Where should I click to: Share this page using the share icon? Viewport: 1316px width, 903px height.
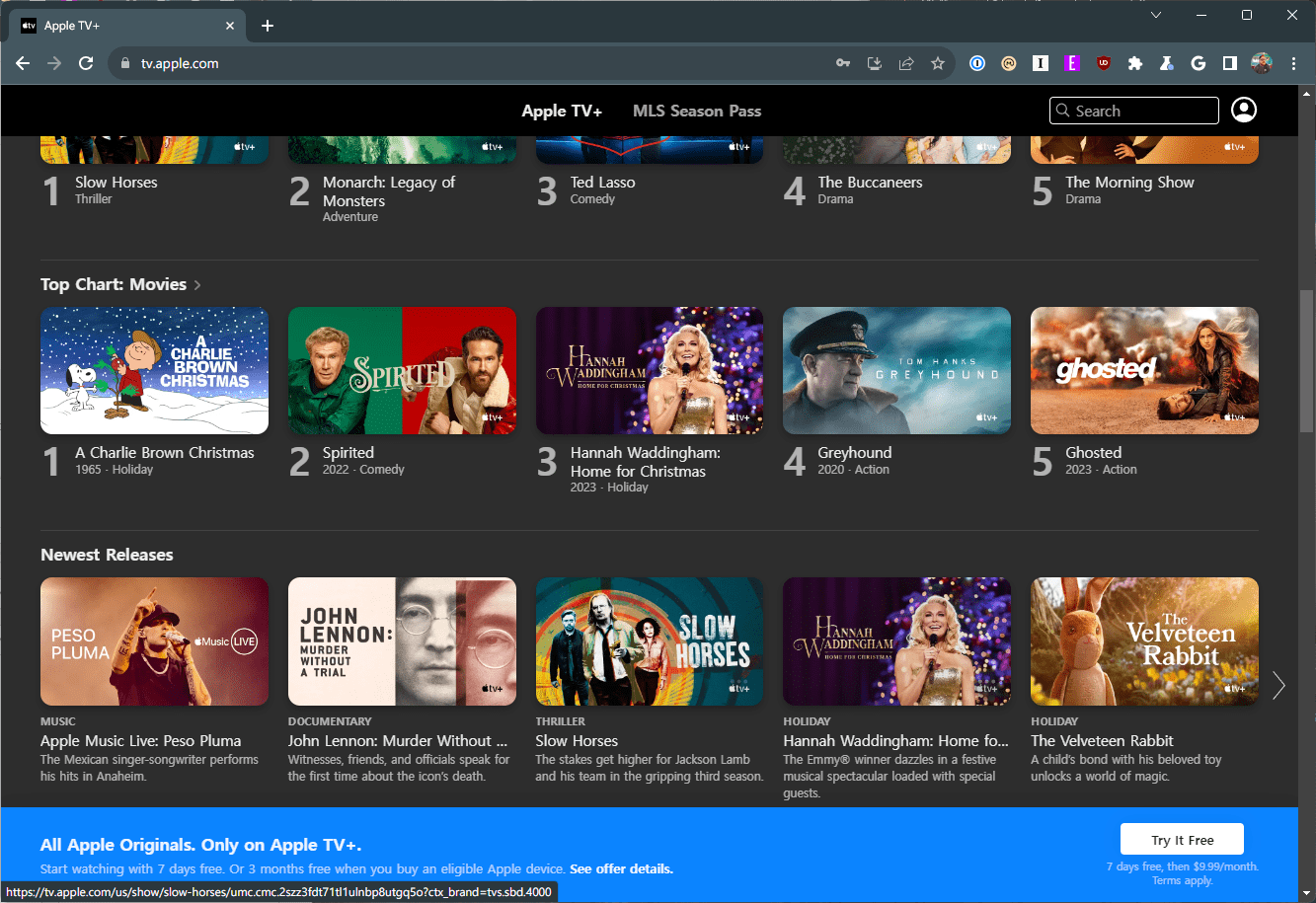point(905,63)
